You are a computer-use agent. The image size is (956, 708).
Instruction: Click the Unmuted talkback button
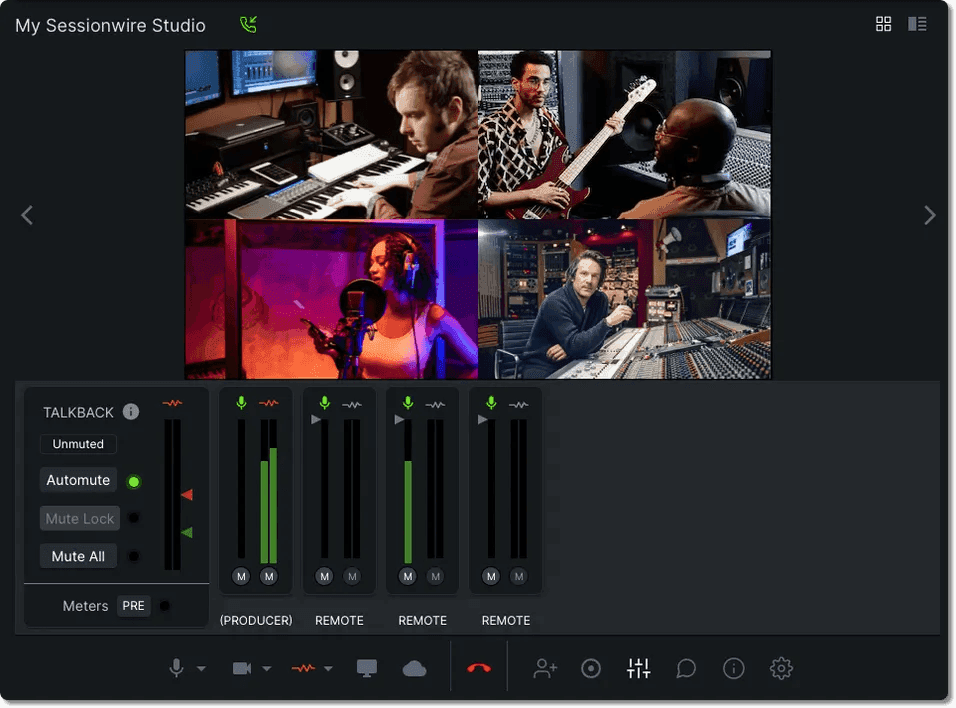click(x=78, y=444)
